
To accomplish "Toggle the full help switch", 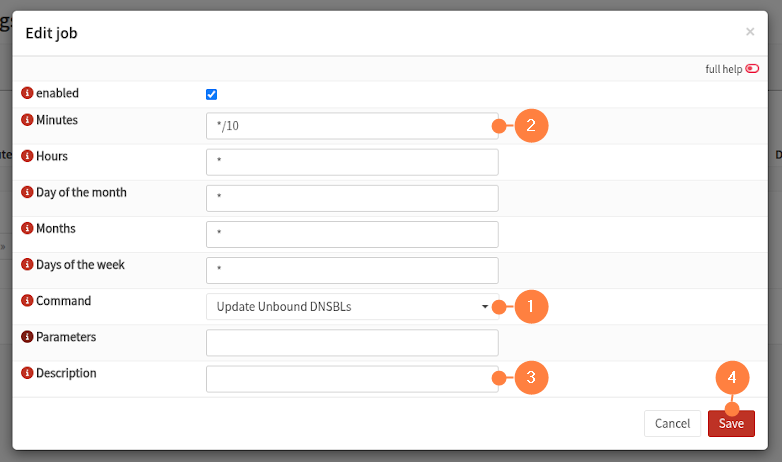I will pos(752,69).
